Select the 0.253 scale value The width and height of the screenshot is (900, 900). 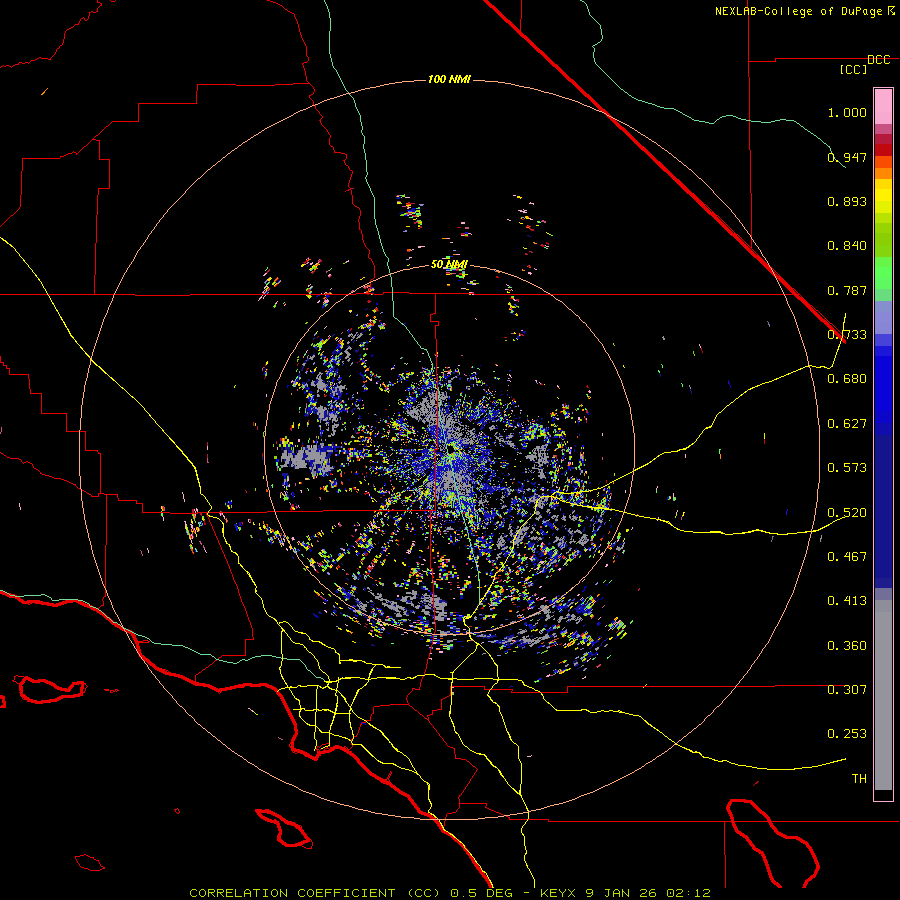click(847, 734)
